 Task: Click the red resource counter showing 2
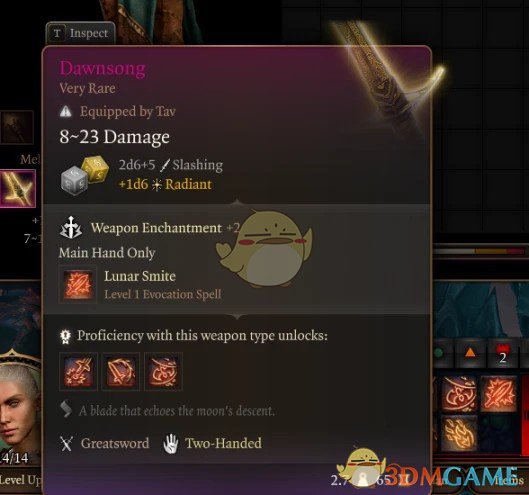click(502, 353)
